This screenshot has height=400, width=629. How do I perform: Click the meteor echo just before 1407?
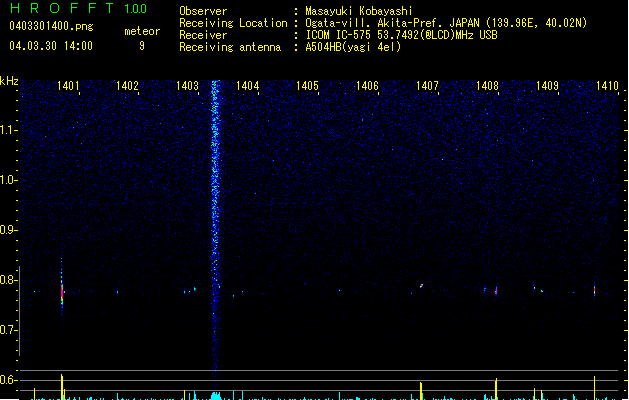point(421,286)
